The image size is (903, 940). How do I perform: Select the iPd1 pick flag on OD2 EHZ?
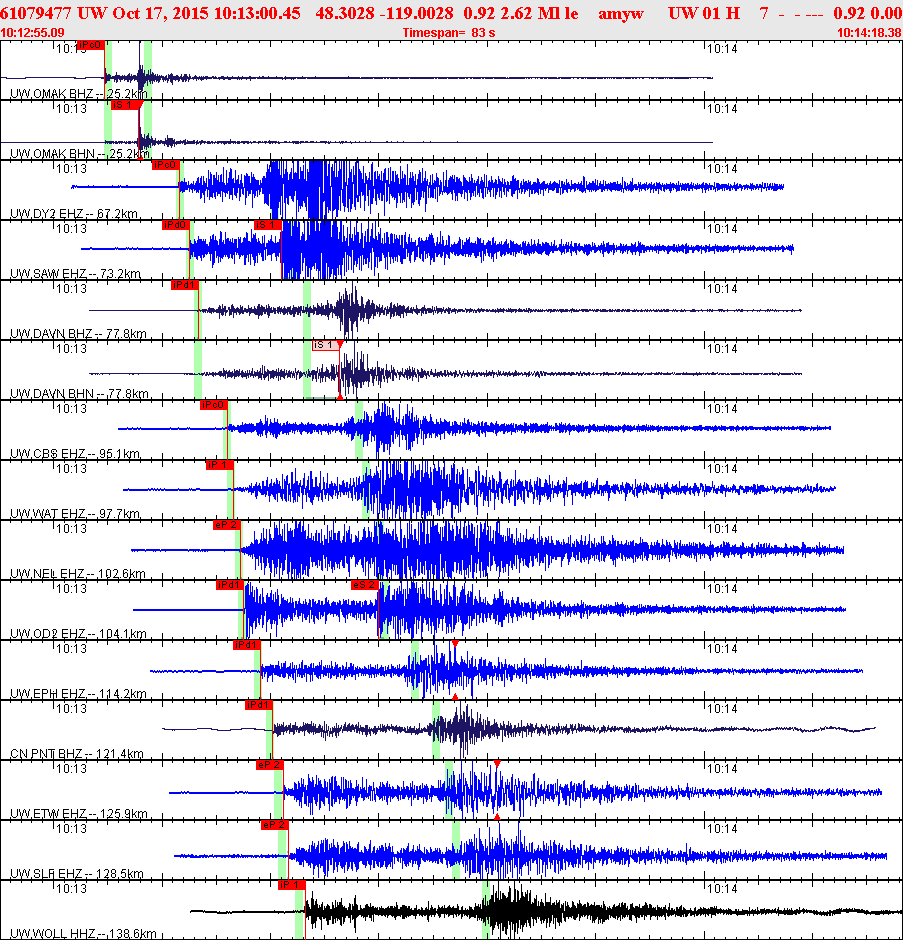coord(230,585)
